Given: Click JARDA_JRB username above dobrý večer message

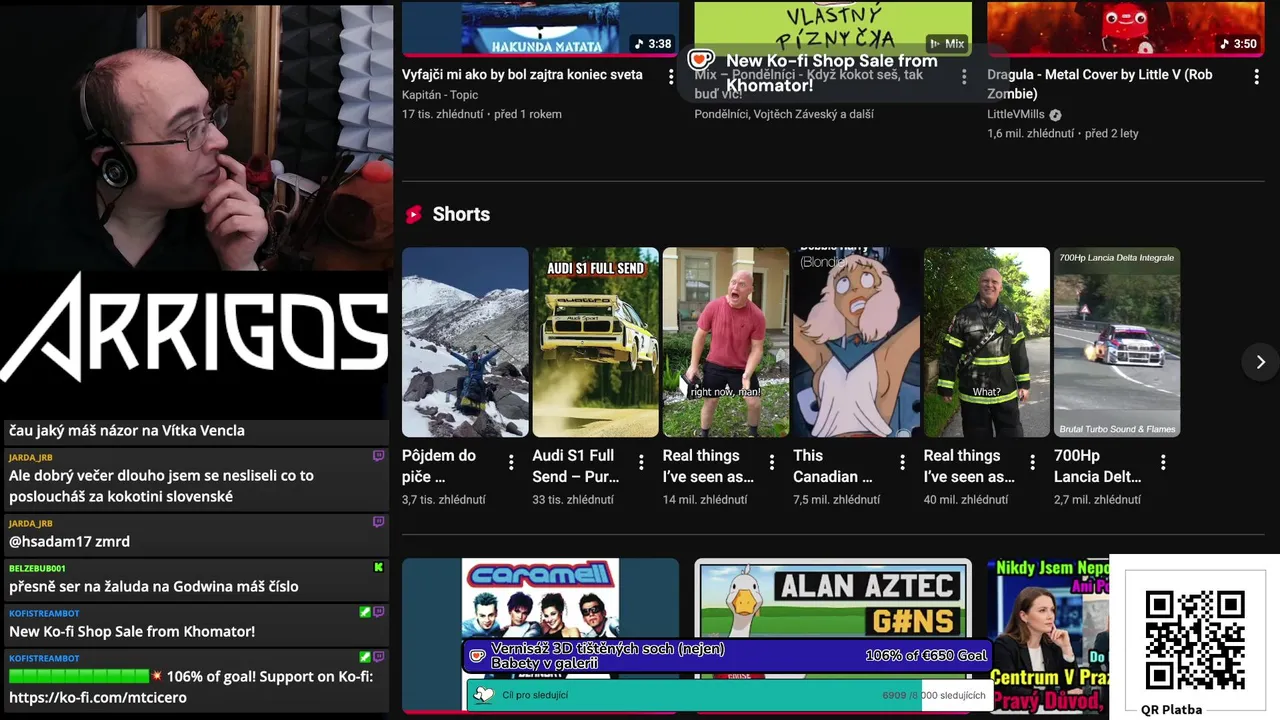Looking at the screenshot, I should pos(31,457).
